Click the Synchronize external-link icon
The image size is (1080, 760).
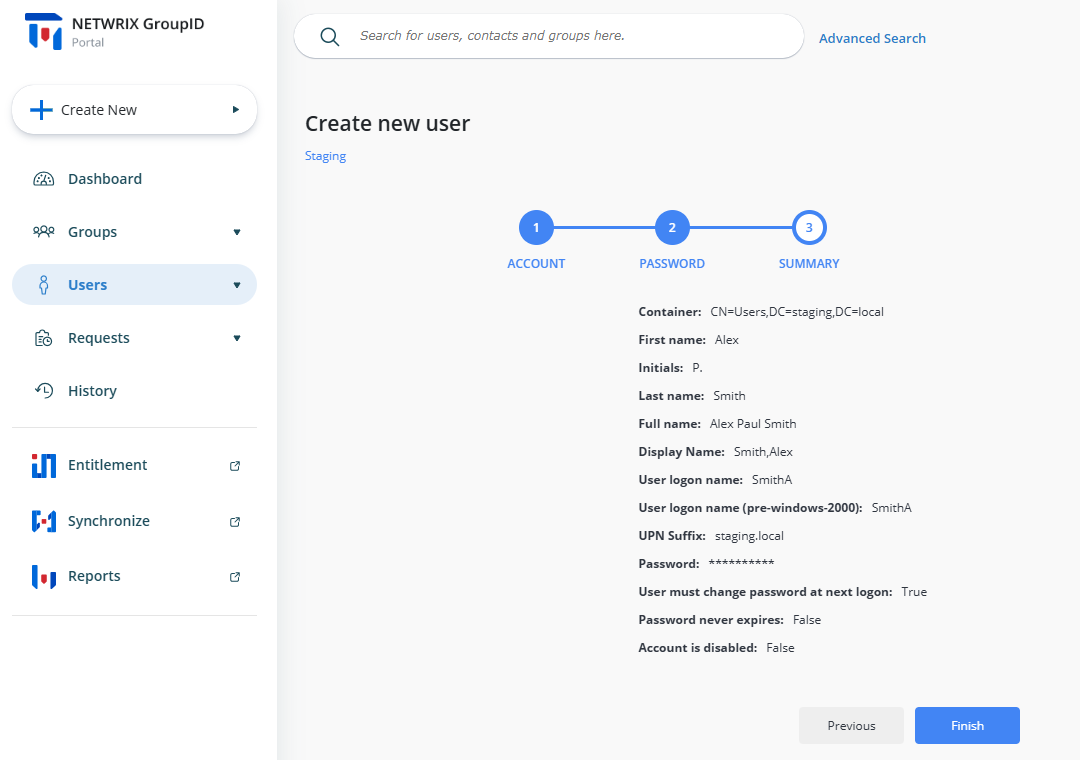pos(234,521)
